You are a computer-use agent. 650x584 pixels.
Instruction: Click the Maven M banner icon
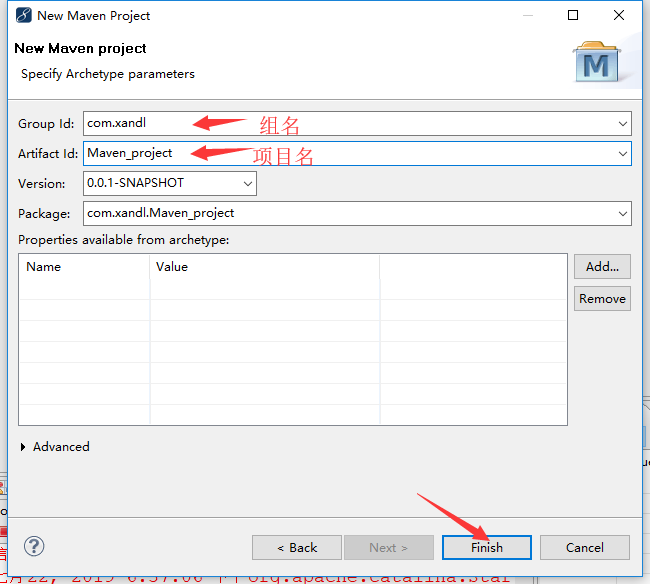coord(597,61)
